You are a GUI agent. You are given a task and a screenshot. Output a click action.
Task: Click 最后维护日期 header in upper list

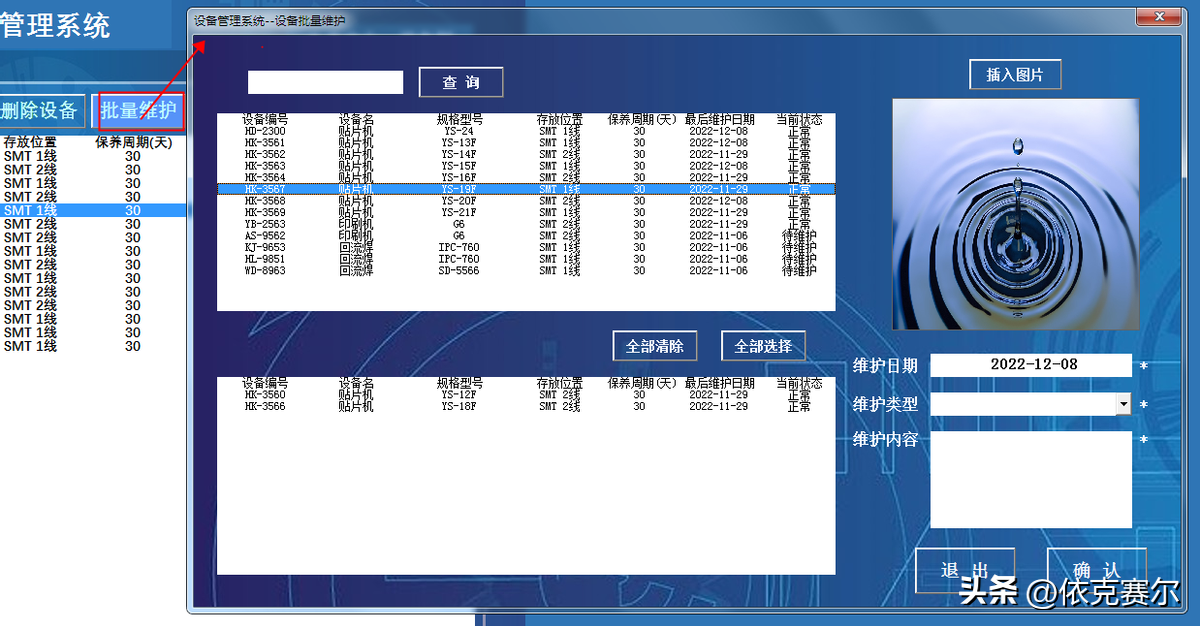[x=720, y=120]
